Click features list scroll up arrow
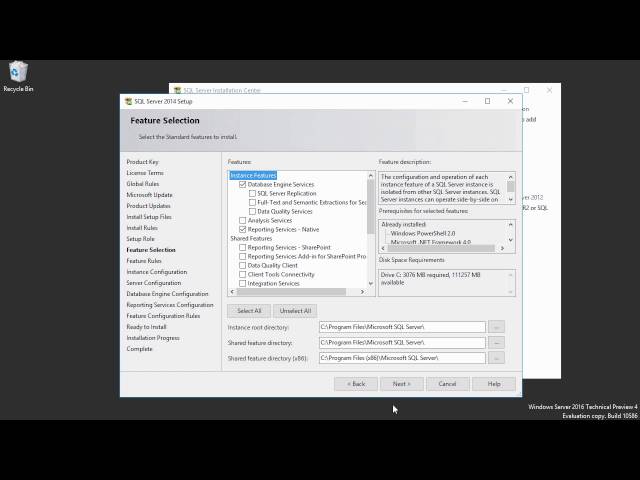 (x=371, y=176)
